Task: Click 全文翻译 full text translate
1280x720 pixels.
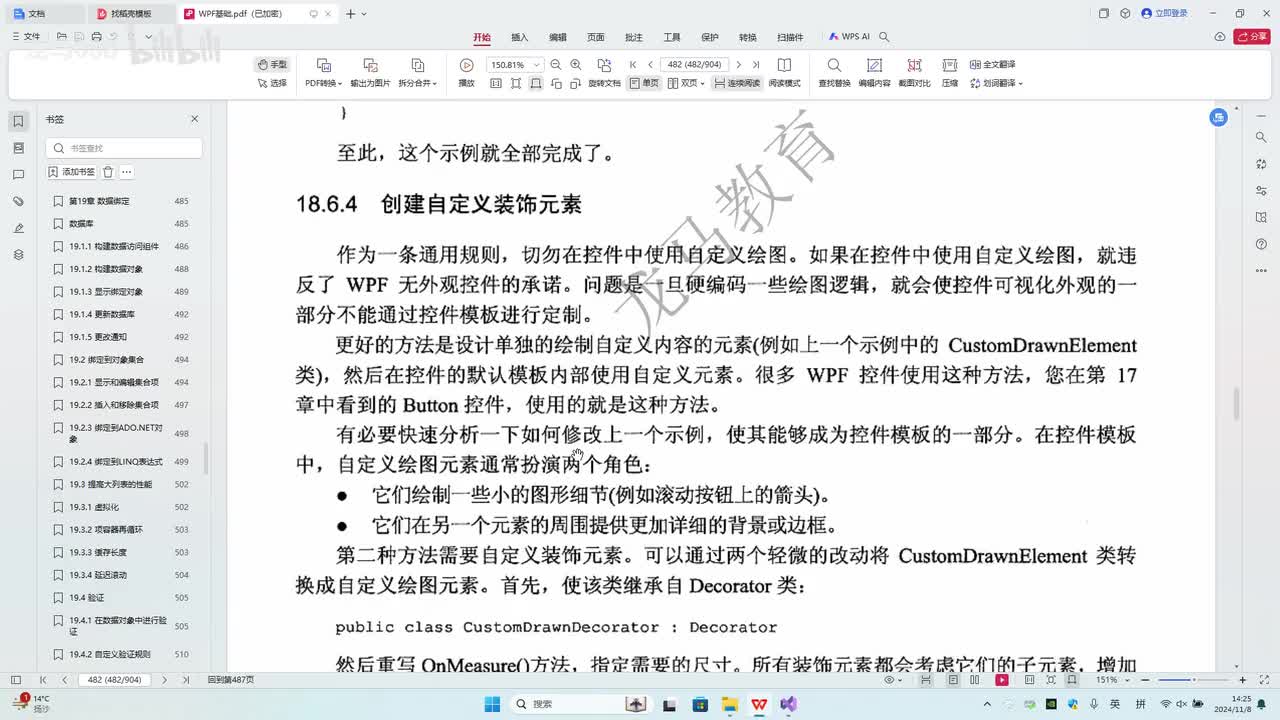Action: (992, 64)
